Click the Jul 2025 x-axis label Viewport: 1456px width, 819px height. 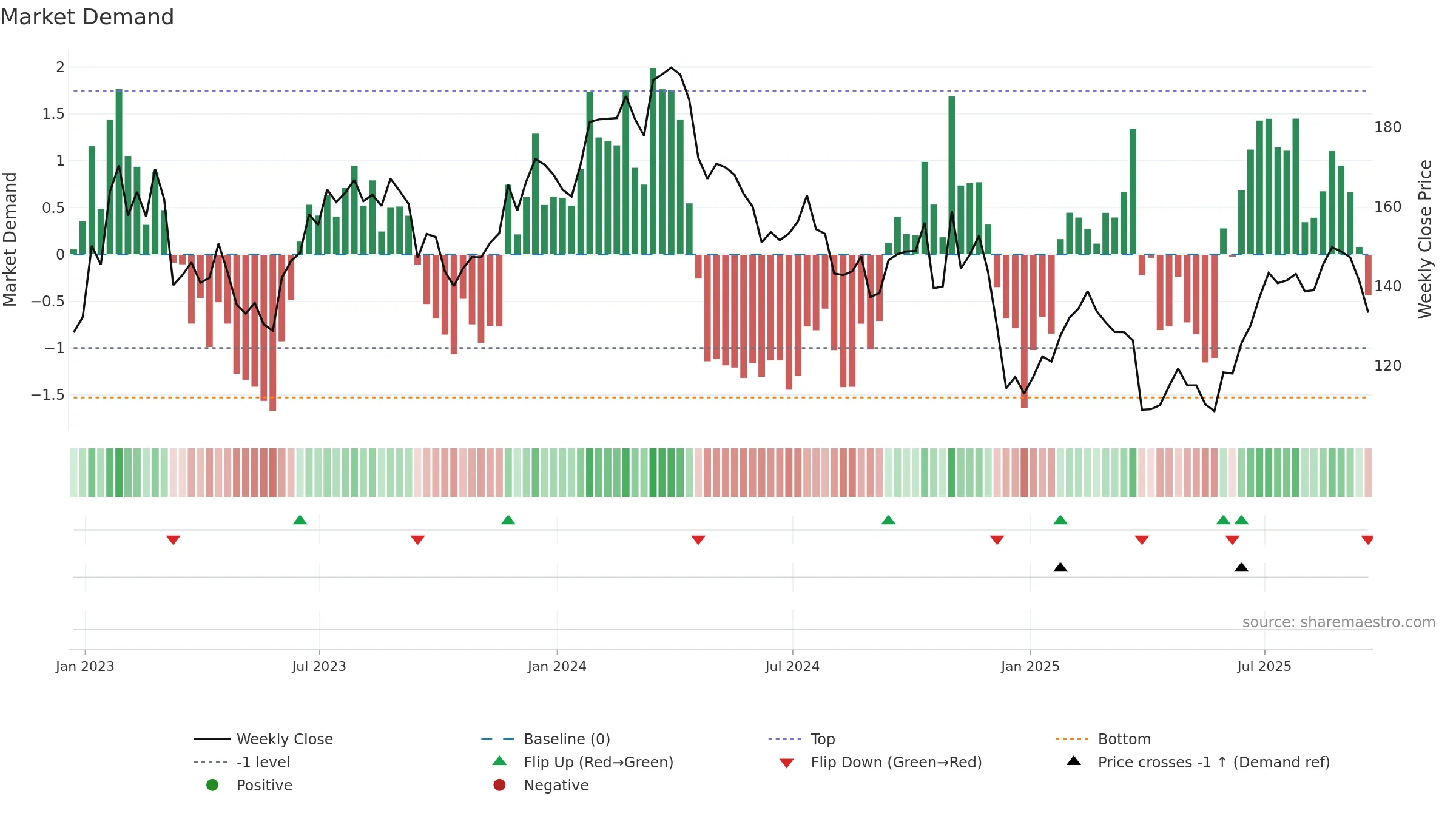point(1264,666)
